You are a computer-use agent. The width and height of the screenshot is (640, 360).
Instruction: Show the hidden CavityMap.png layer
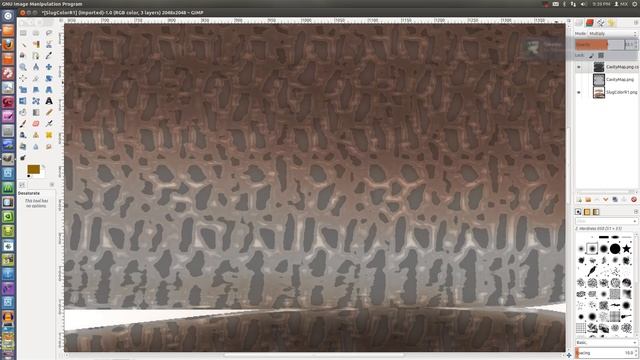point(578,80)
